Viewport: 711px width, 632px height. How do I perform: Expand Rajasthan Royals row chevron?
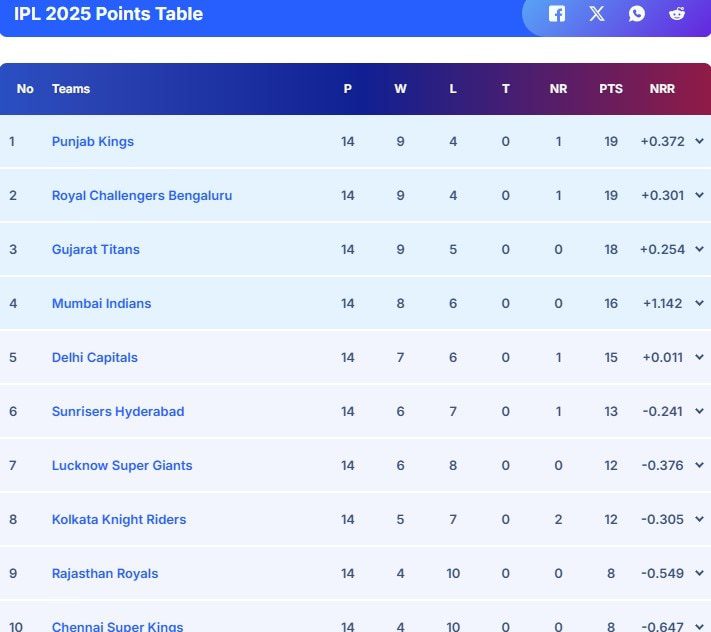click(699, 573)
